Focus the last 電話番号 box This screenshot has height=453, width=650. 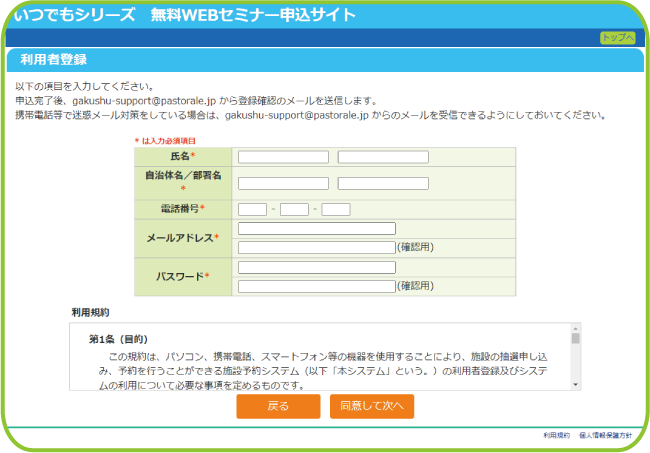tap(336, 210)
